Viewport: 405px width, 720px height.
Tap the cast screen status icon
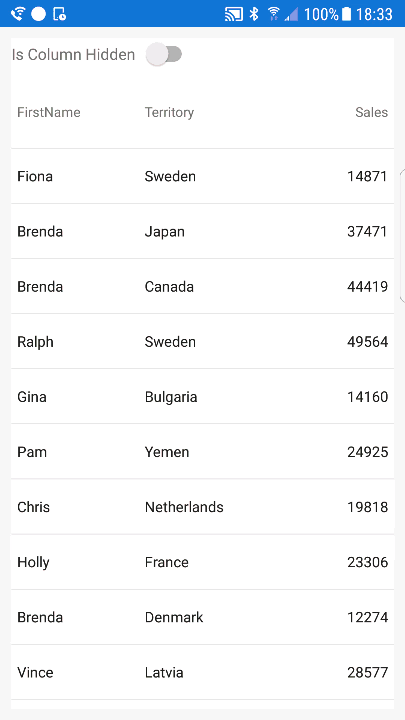point(234,14)
